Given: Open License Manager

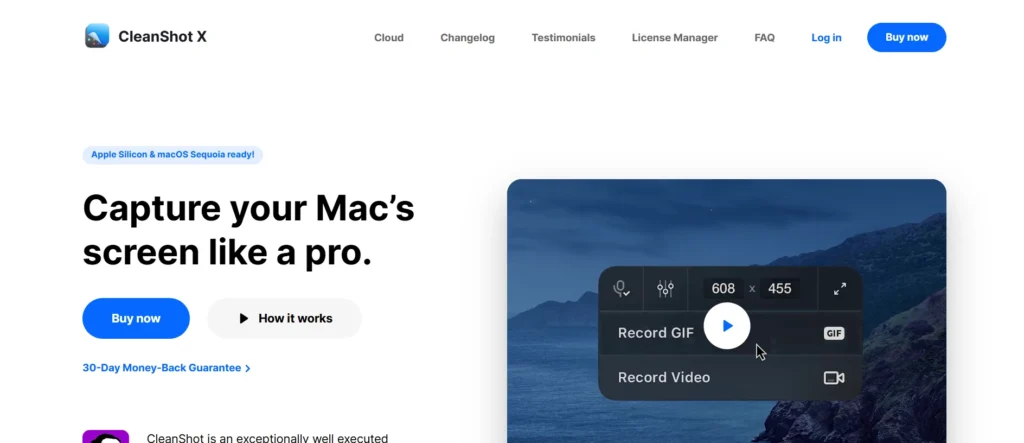Looking at the screenshot, I should click(x=675, y=38).
